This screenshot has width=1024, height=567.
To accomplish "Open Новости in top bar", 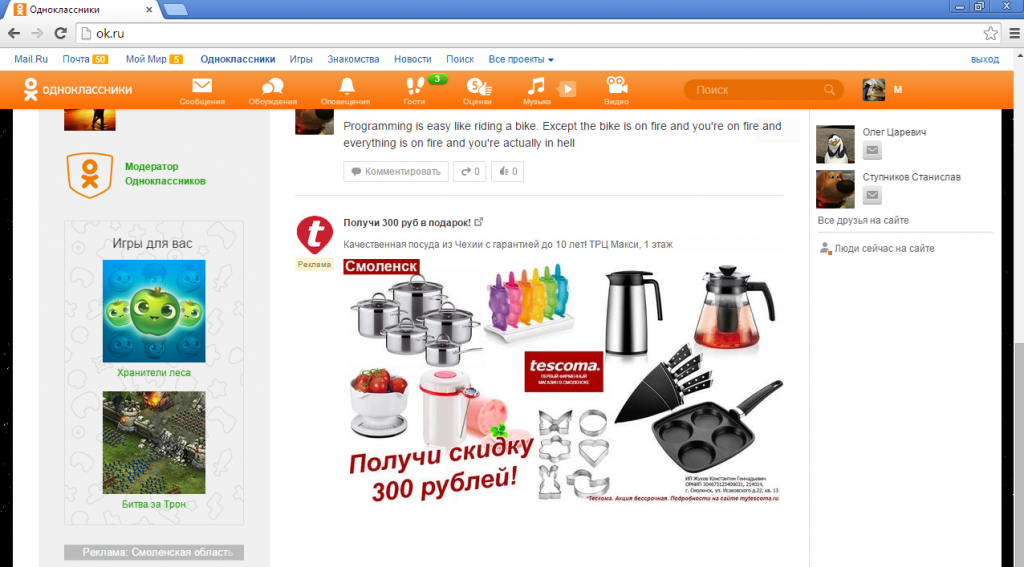I will pos(413,59).
